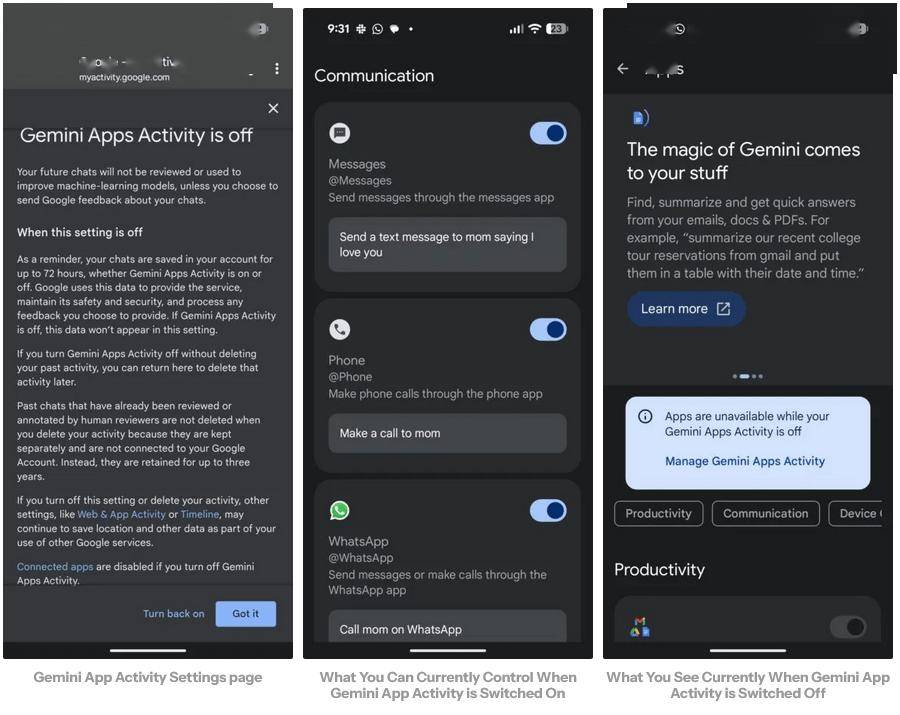The width and height of the screenshot is (900, 715).
Task: Switch to the Communication category chip
Action: (x=766, y=514)
